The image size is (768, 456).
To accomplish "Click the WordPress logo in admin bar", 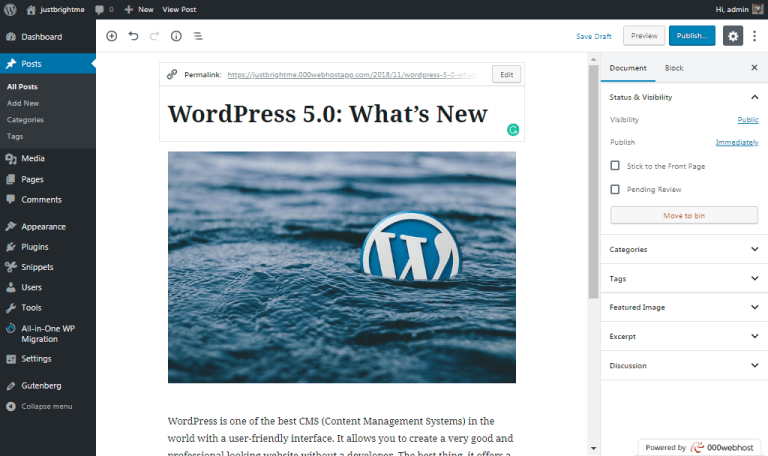I will pyautogui.click(x=10, y=9).
